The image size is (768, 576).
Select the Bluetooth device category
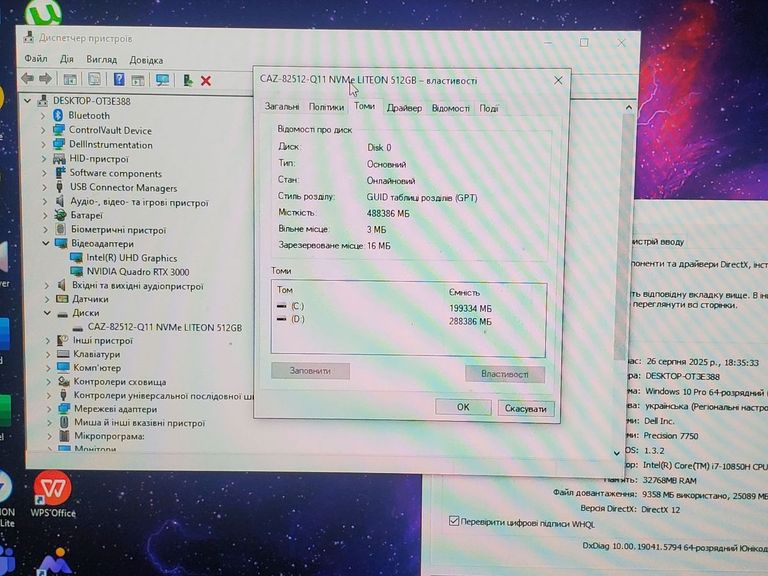[88, 116]
